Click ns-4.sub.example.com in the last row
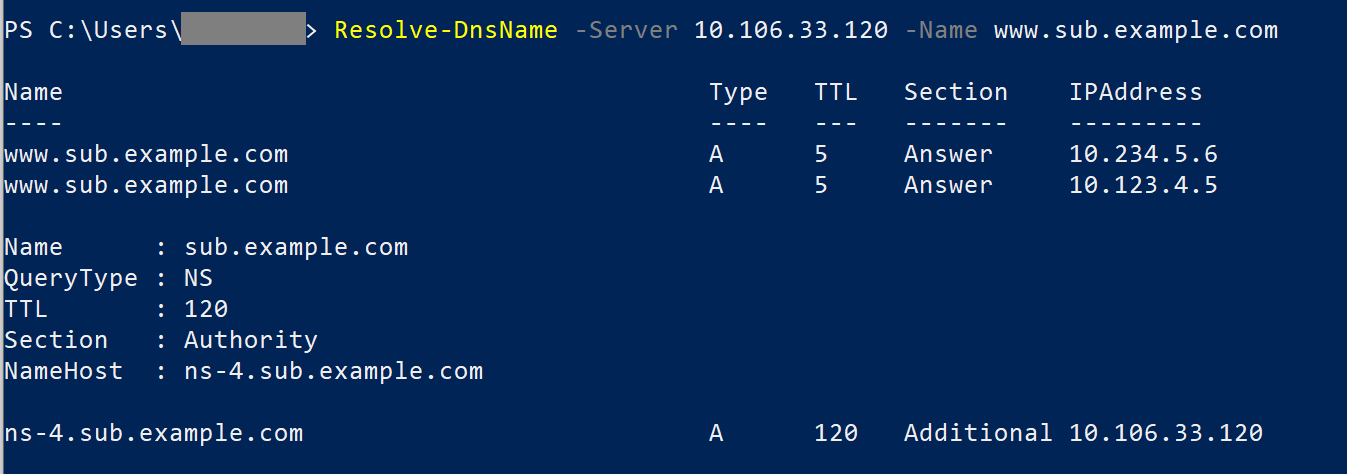The height and width of the screenshot is (474, 1347). 153,434
